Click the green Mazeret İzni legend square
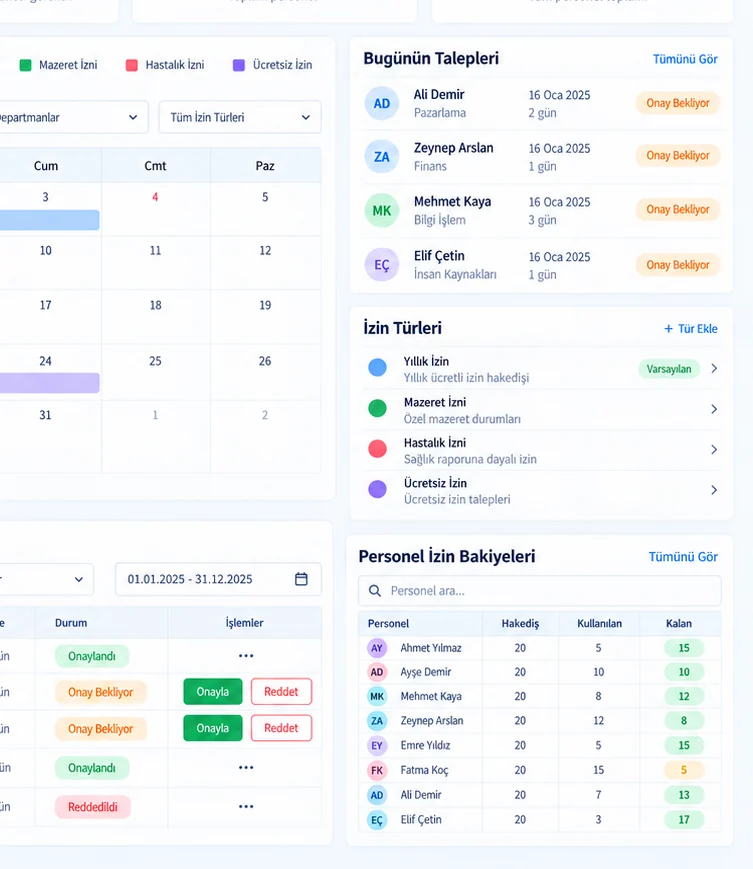This screenshot has height=869, width=753. (25, 65)
